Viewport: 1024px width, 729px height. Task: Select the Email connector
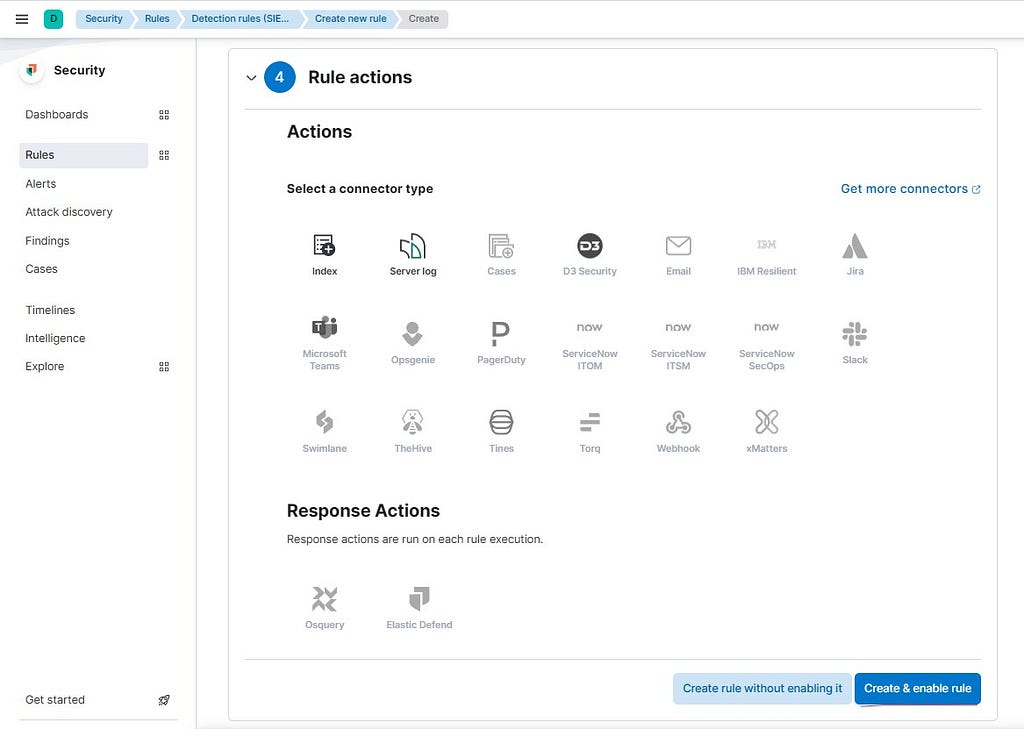(x=679, y=255)
